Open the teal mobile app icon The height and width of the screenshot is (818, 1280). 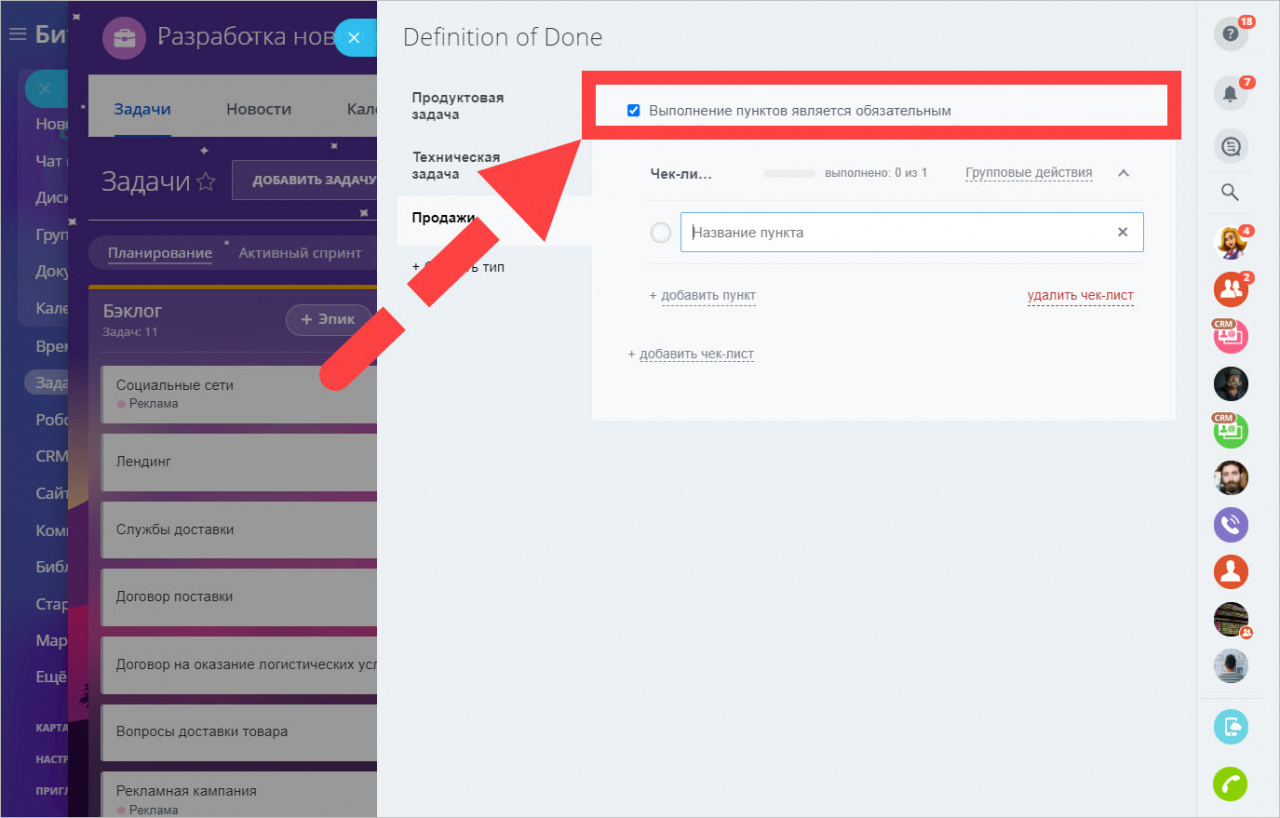(1230, 726)
